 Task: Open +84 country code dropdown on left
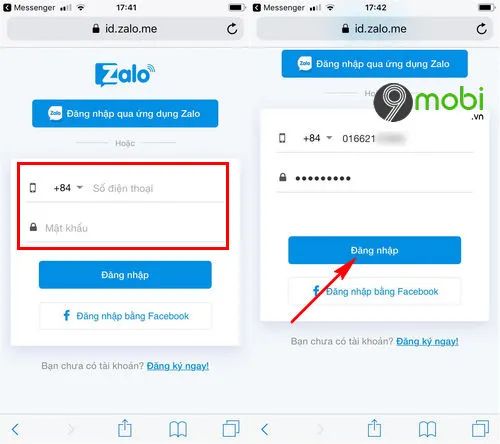(x=68, y=188)
